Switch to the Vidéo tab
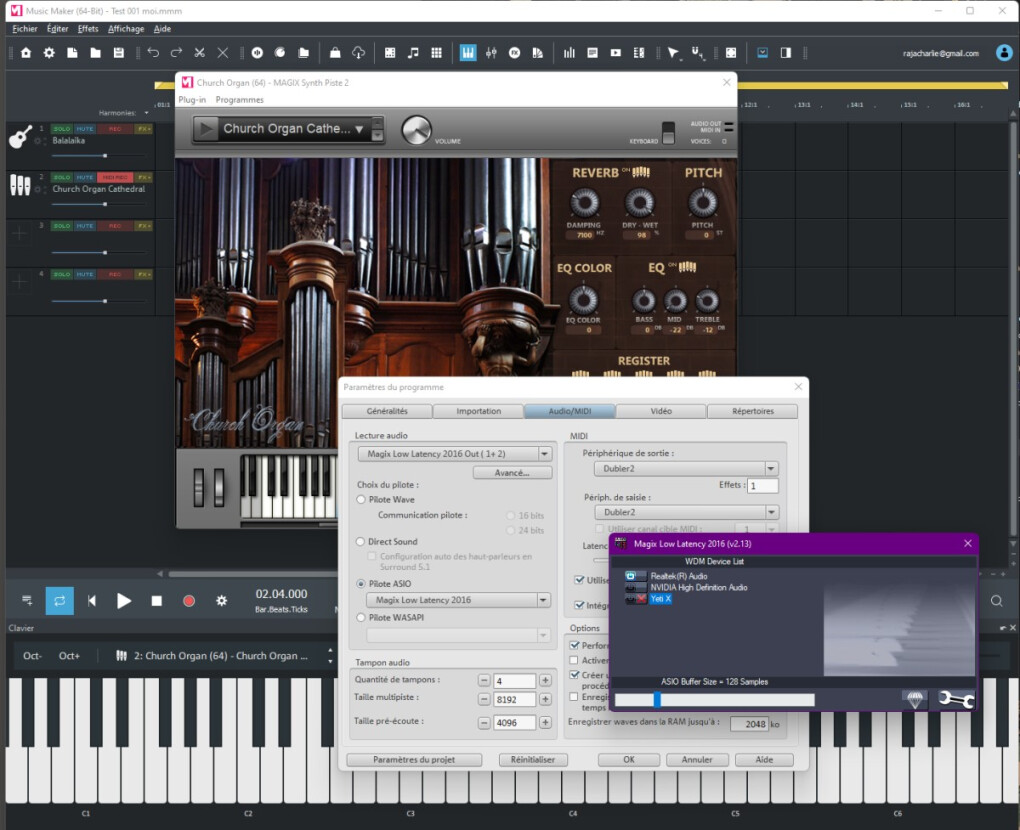This screenshot has height=830, width=1020. pyautogui.click(x=661, y=411)
